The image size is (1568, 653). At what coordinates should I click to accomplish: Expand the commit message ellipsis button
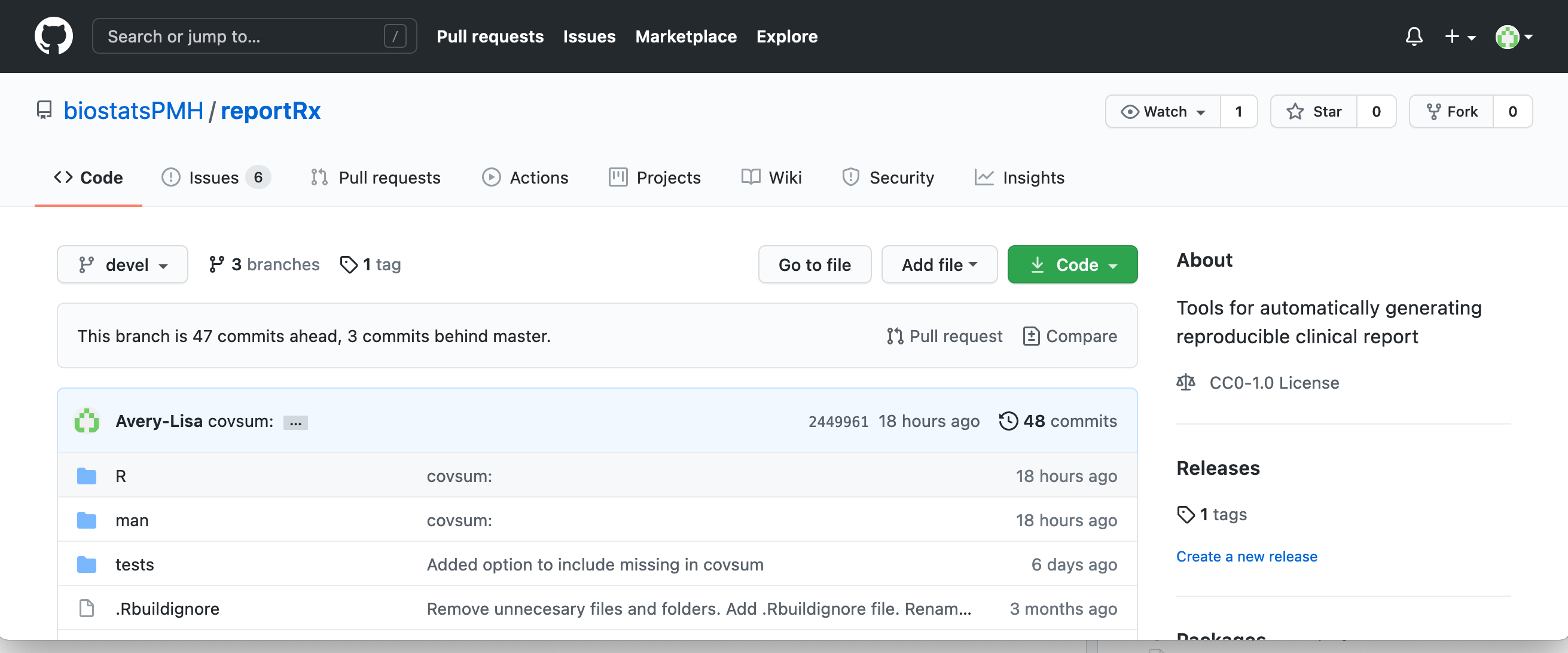[295, 422]
